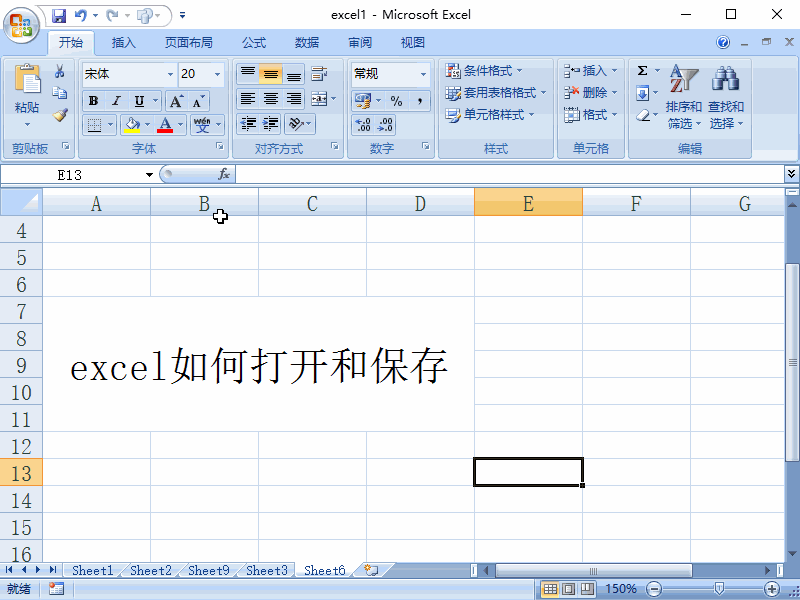
Task: Apply 条件格式 conditional formatting
Action: (482, 70)
